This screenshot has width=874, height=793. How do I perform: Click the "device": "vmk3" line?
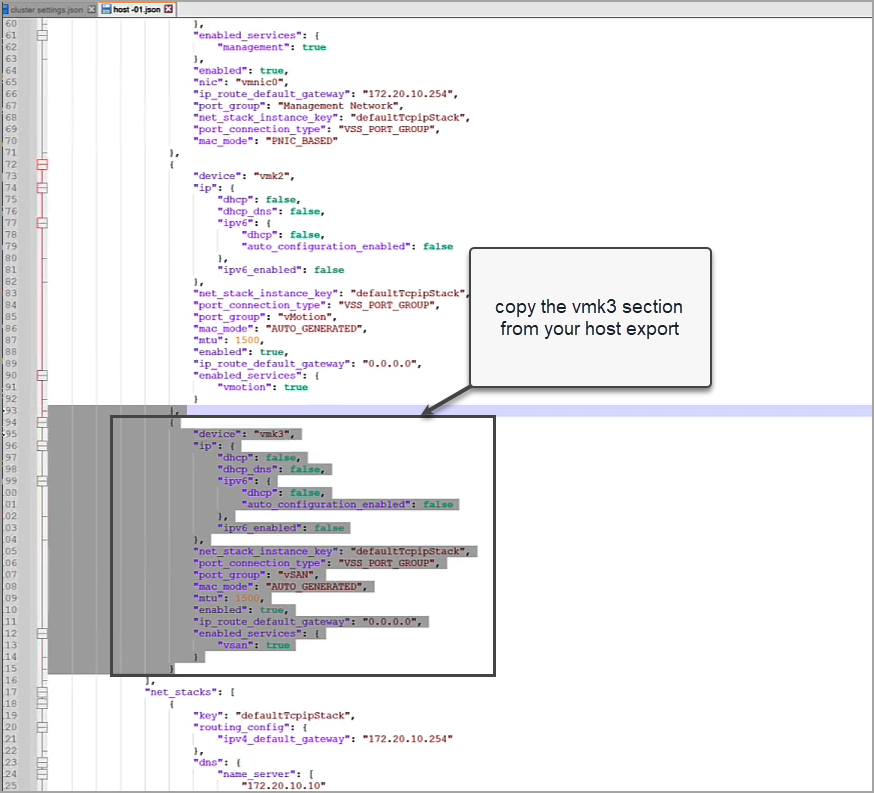244,434
